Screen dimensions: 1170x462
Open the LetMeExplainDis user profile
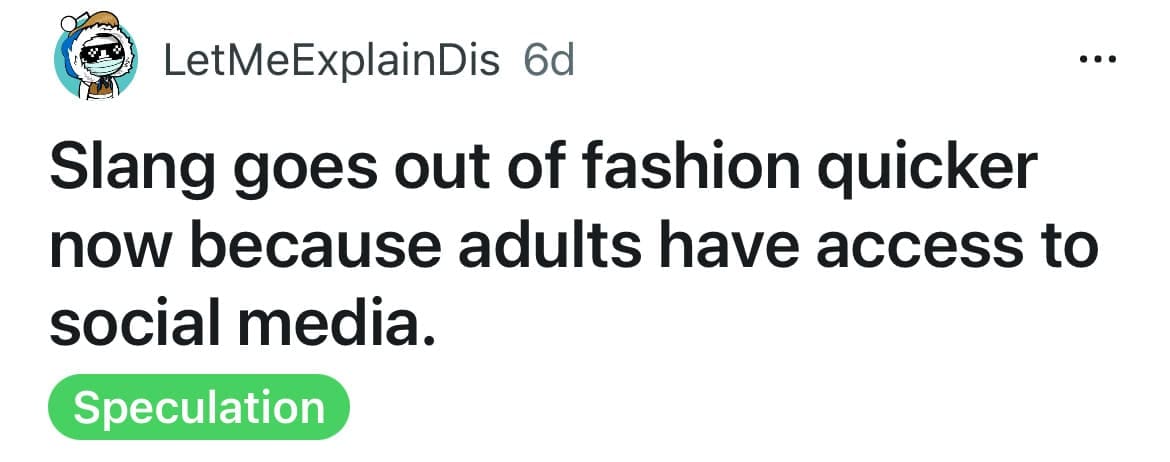(331, 61)
